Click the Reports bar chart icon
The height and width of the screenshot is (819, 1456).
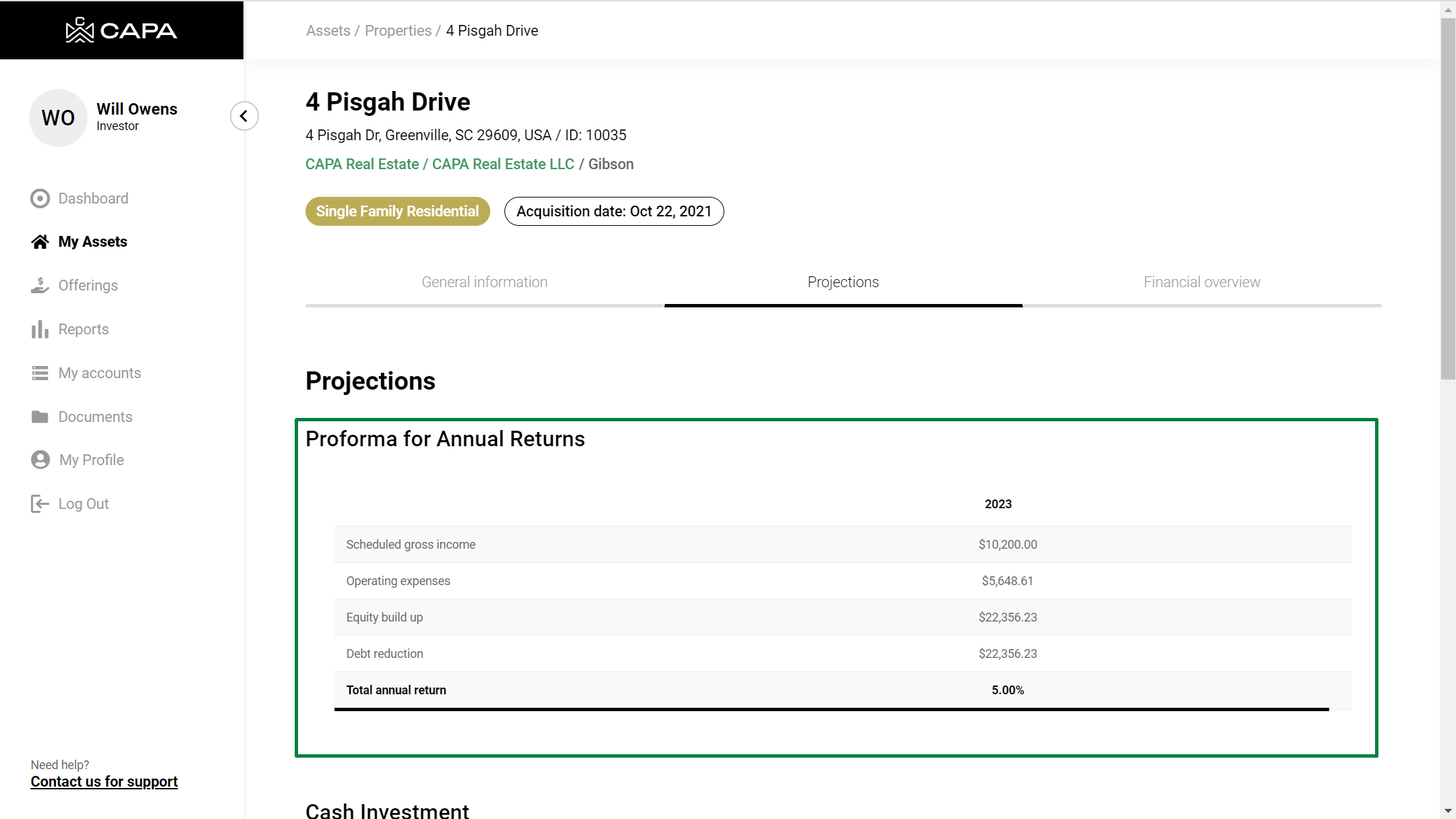(x=40, y=330)
